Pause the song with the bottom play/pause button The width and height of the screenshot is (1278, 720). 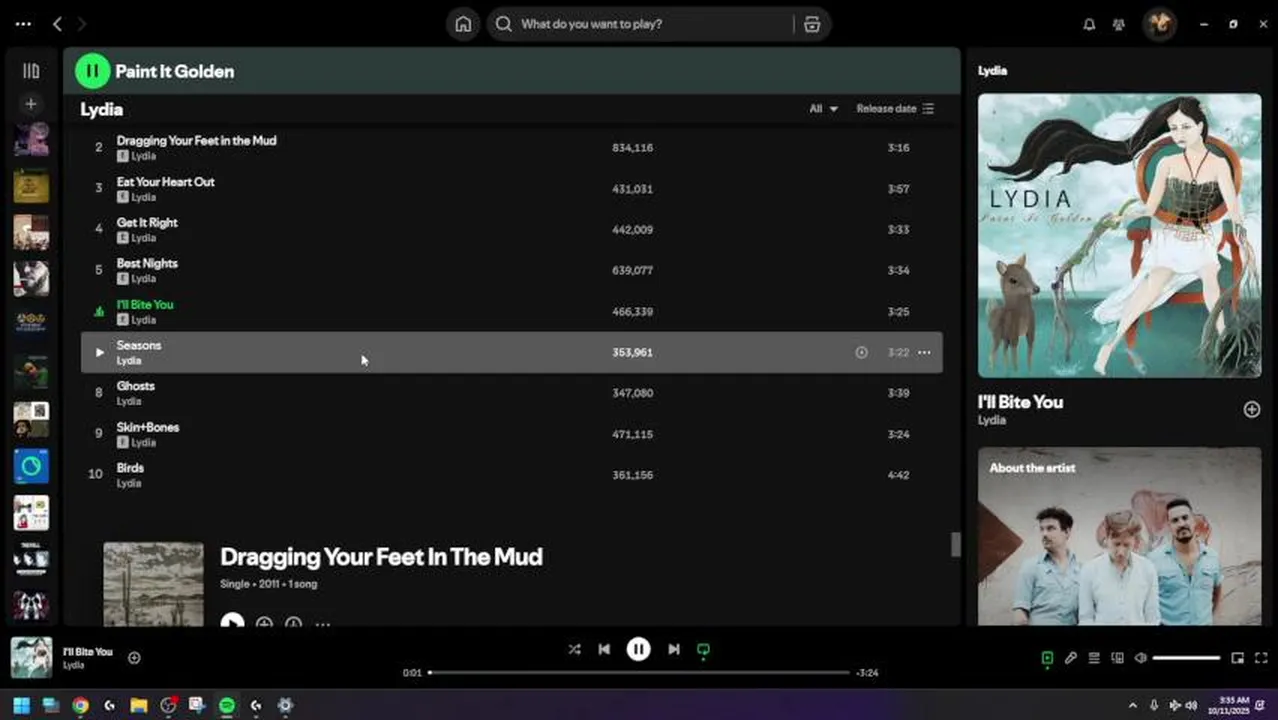coord(638,649)
